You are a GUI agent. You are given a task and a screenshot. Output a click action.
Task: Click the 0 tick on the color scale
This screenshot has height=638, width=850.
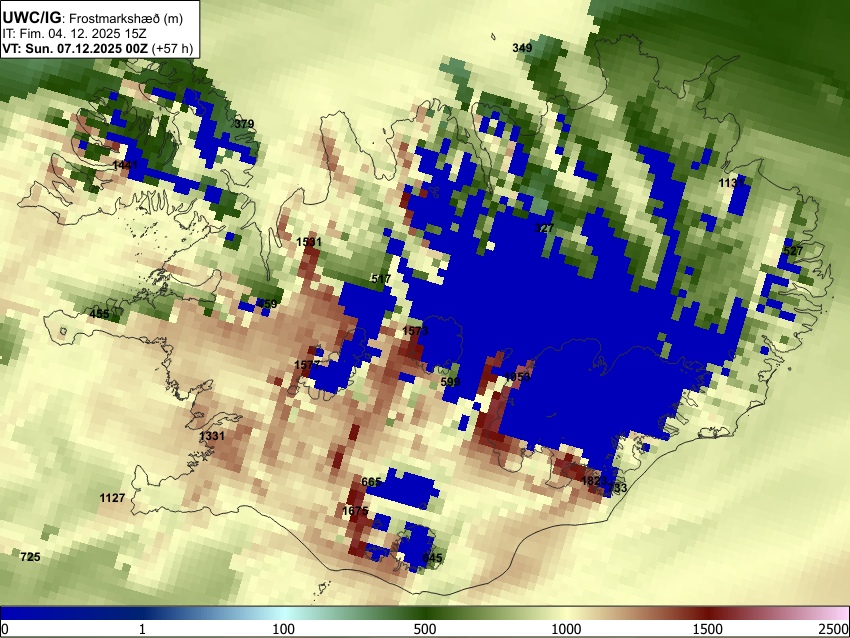pyautogui.click(x=5, y=629)
